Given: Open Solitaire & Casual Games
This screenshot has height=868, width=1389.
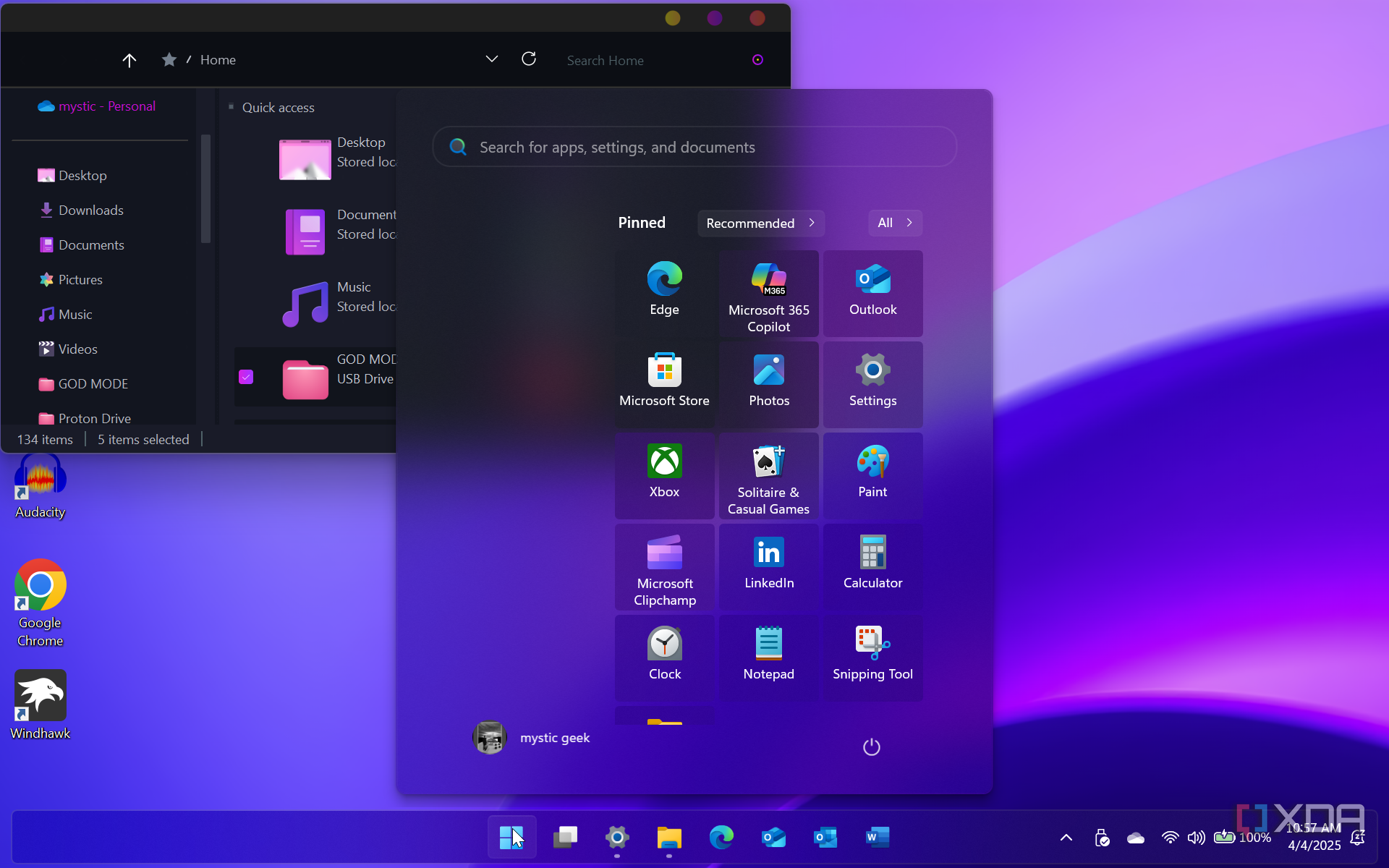Looking at the screenshot, I should [768, 475].
